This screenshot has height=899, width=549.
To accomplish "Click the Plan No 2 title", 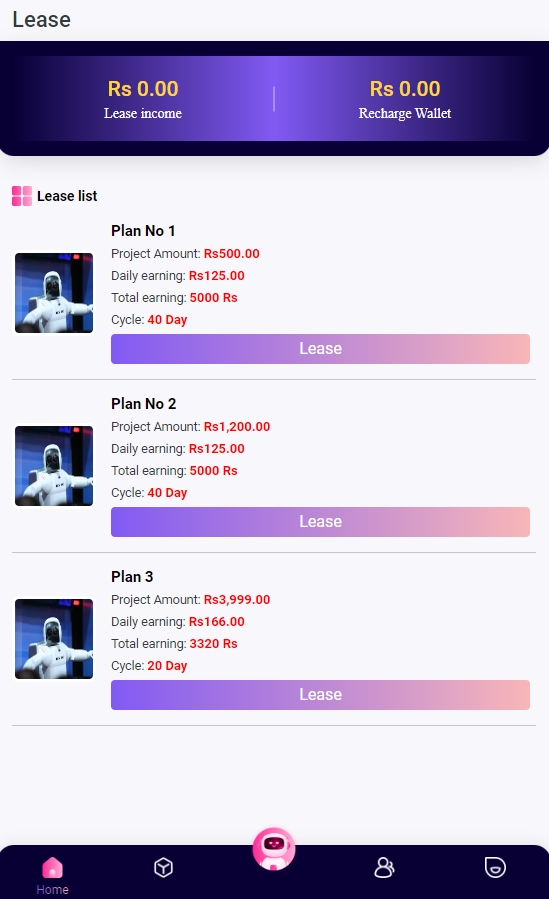I will (143, 404).
